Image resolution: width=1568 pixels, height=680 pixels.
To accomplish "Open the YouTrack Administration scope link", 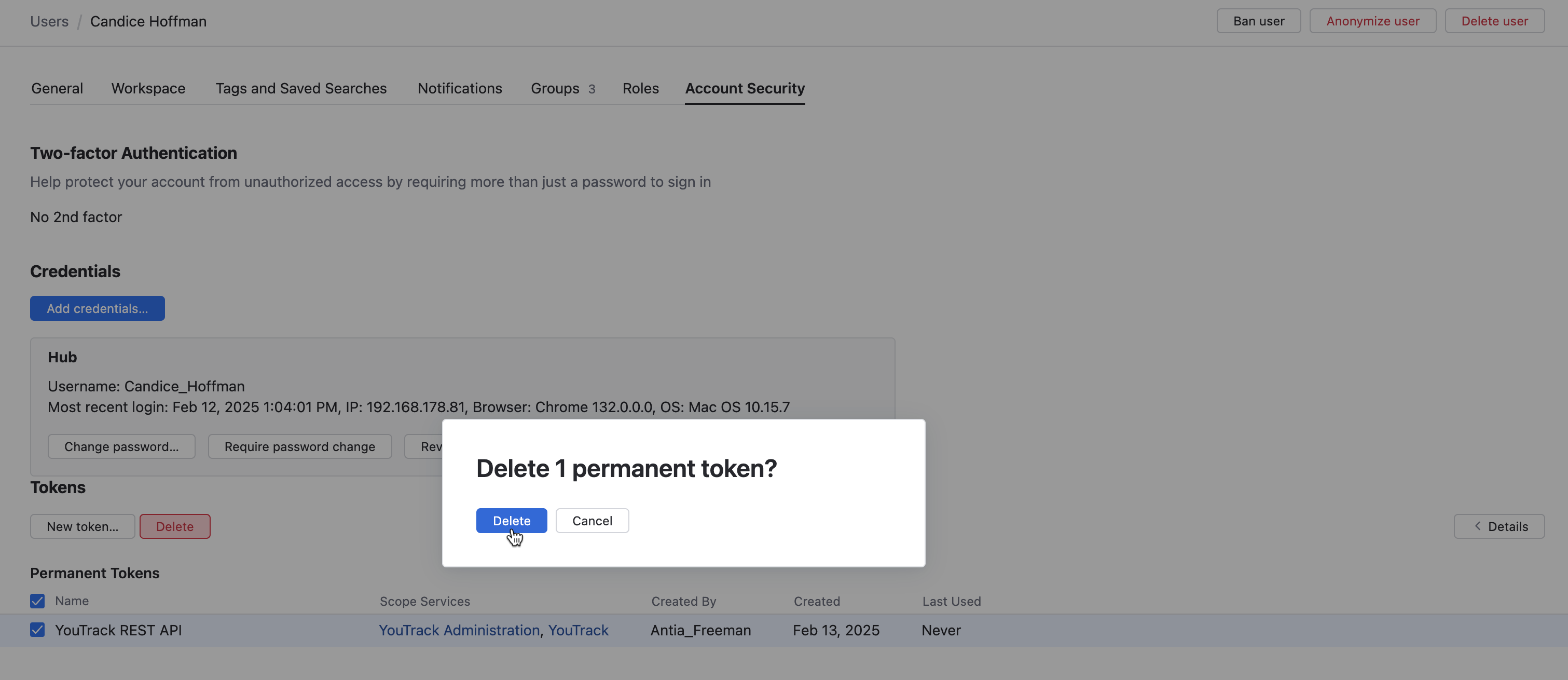I will [x=459, y=630].
